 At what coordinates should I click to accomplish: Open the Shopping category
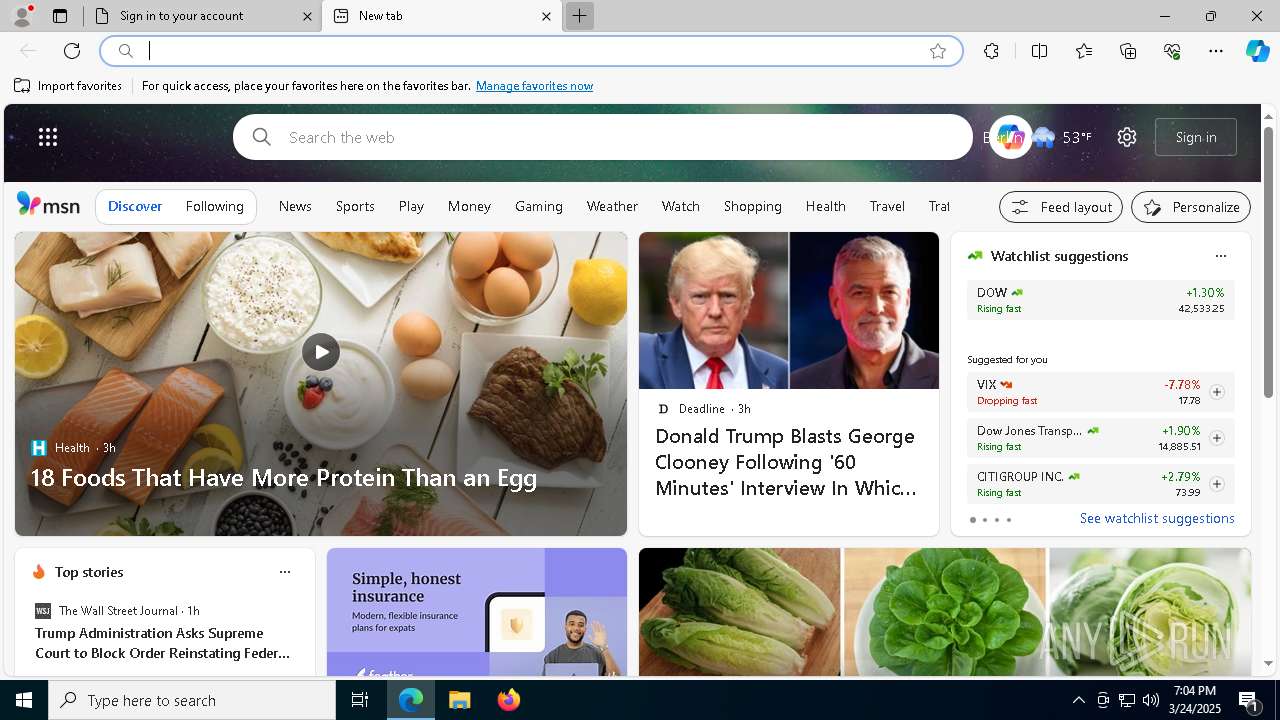pyautogui.click(x=753, y=206)
